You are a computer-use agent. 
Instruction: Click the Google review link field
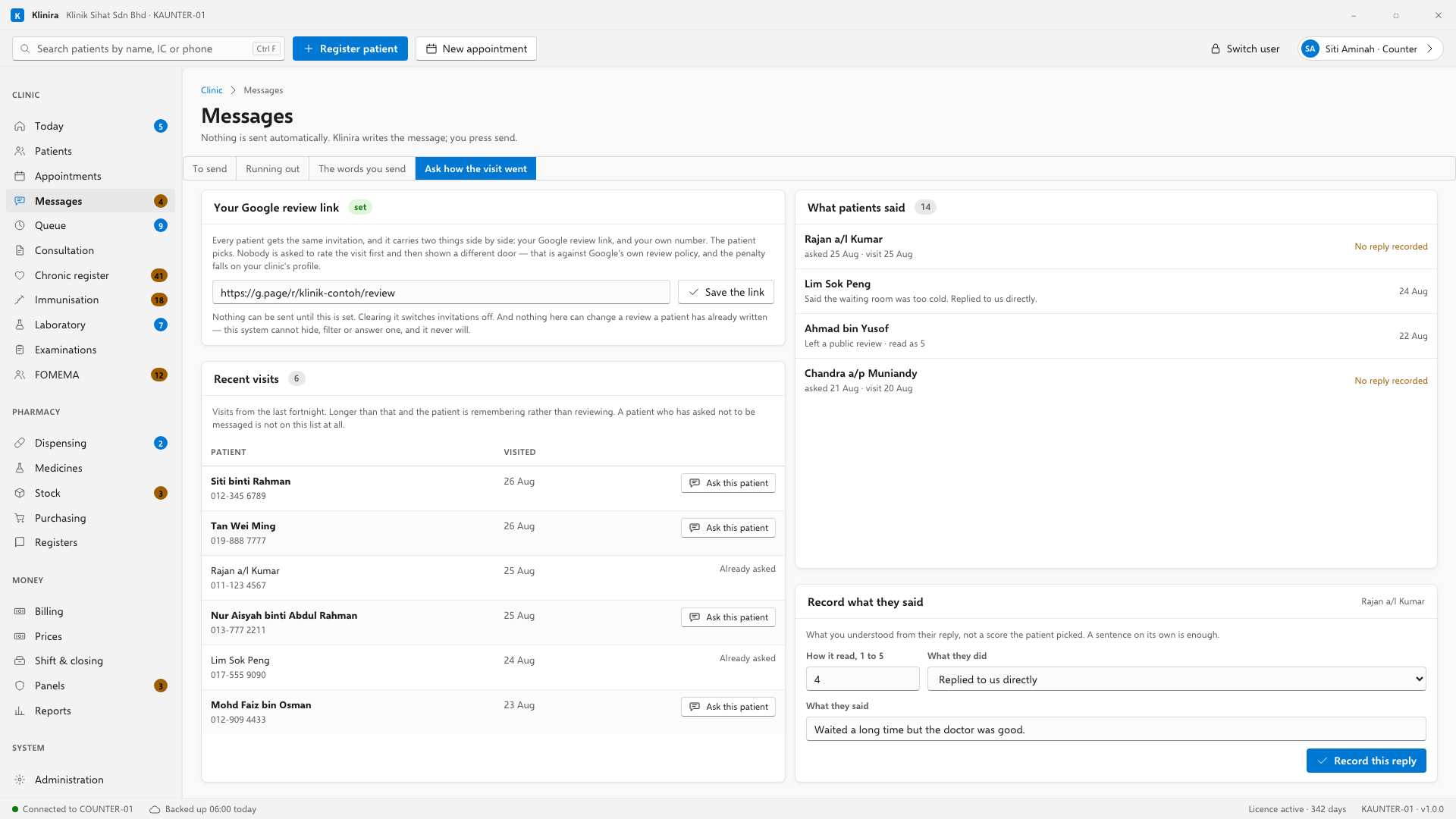441,292
